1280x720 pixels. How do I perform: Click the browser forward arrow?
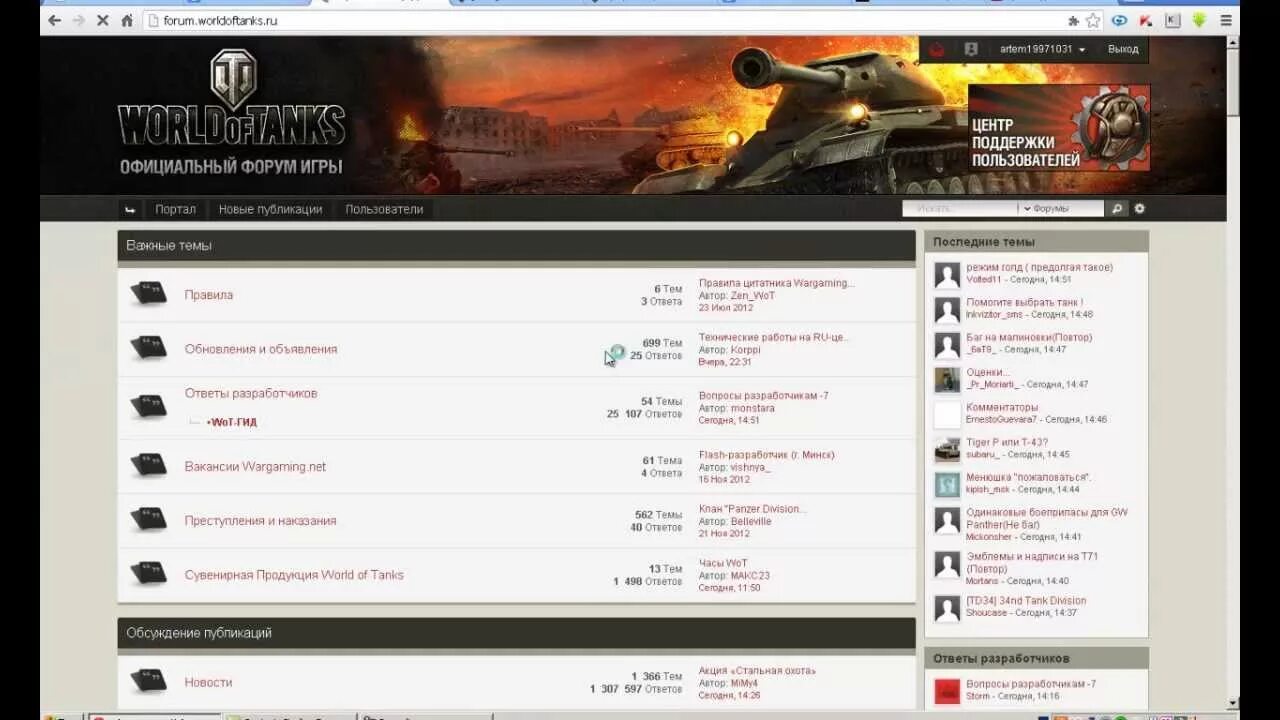click(x=79, y=20)
